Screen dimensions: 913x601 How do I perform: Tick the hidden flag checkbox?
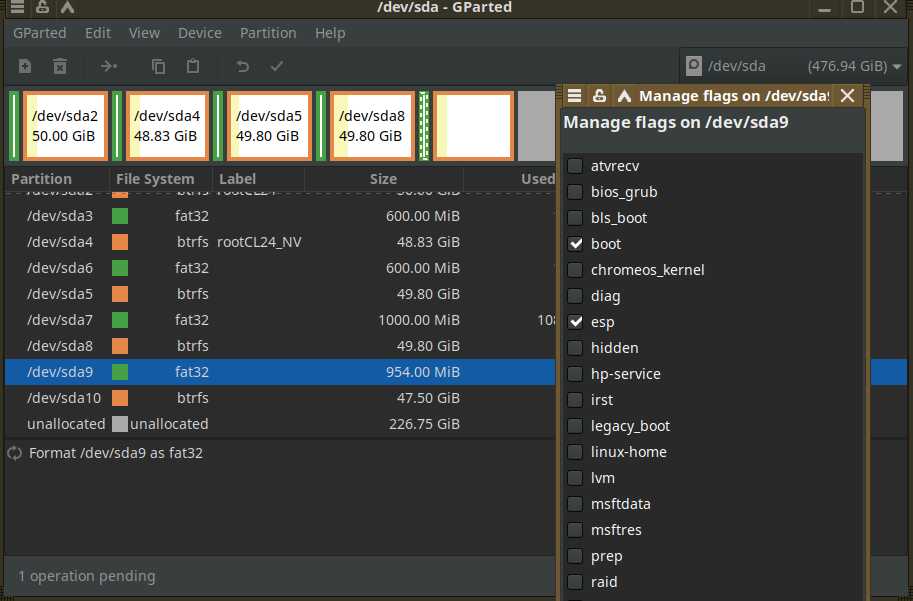pyautogui.click(x=575, y=348)
